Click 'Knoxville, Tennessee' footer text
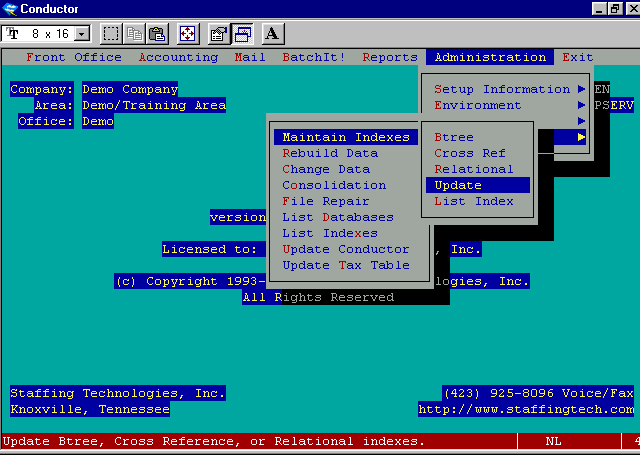This screenshot has height=455, width=640. pos(90,409)
